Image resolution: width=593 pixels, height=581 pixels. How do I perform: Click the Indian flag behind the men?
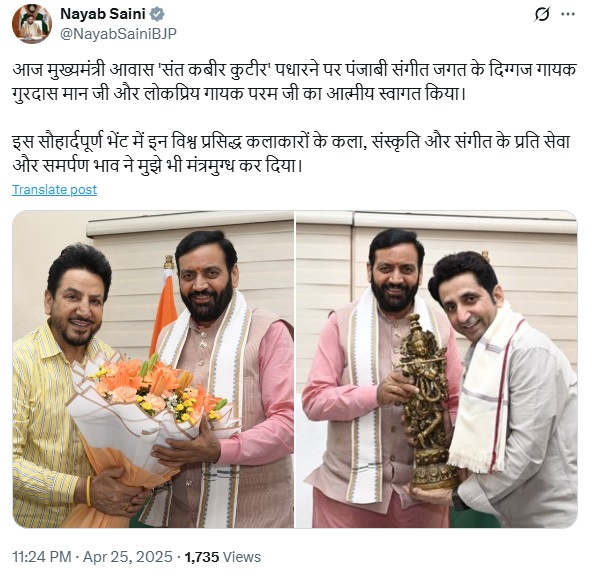pos(164,306)
